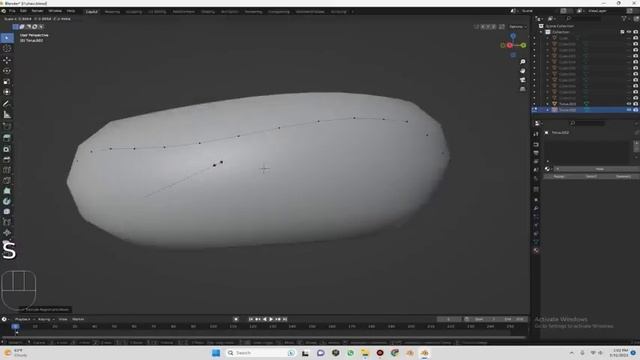
Task: Click the viewport zoom gizmo icon
Action: tap(523, 62)
